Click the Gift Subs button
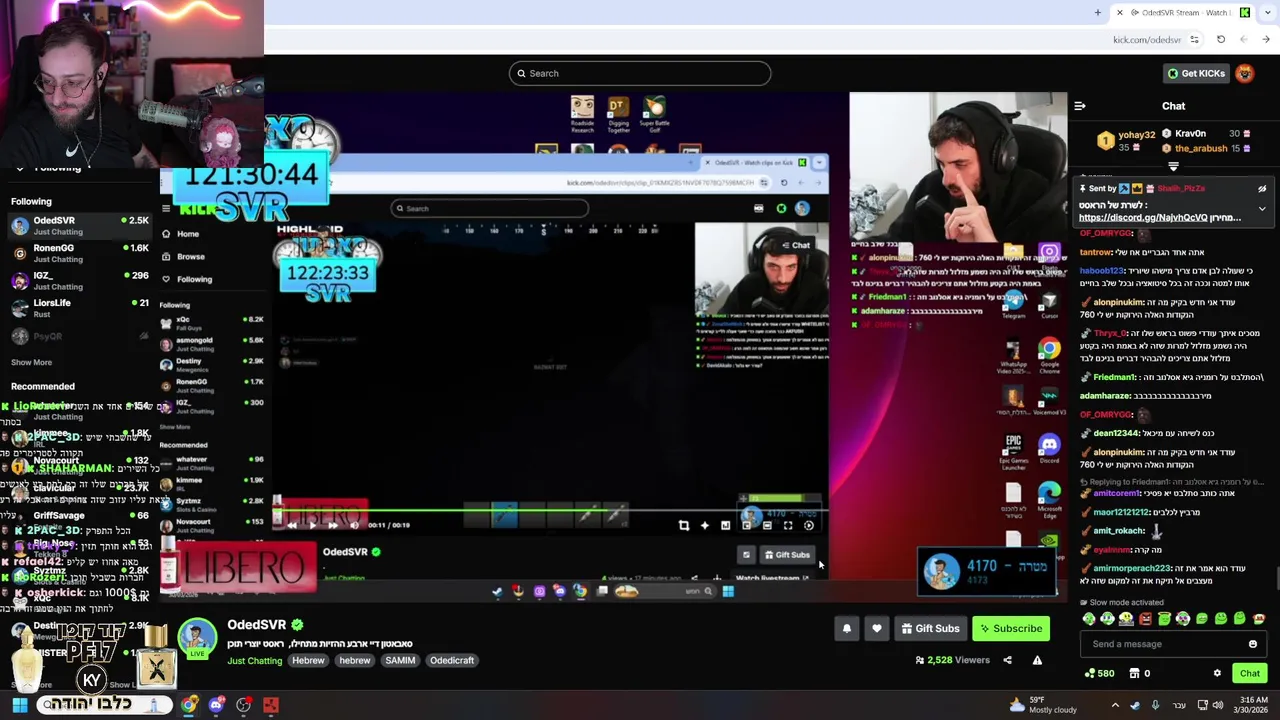1280x720 pixels. [930, 629]
